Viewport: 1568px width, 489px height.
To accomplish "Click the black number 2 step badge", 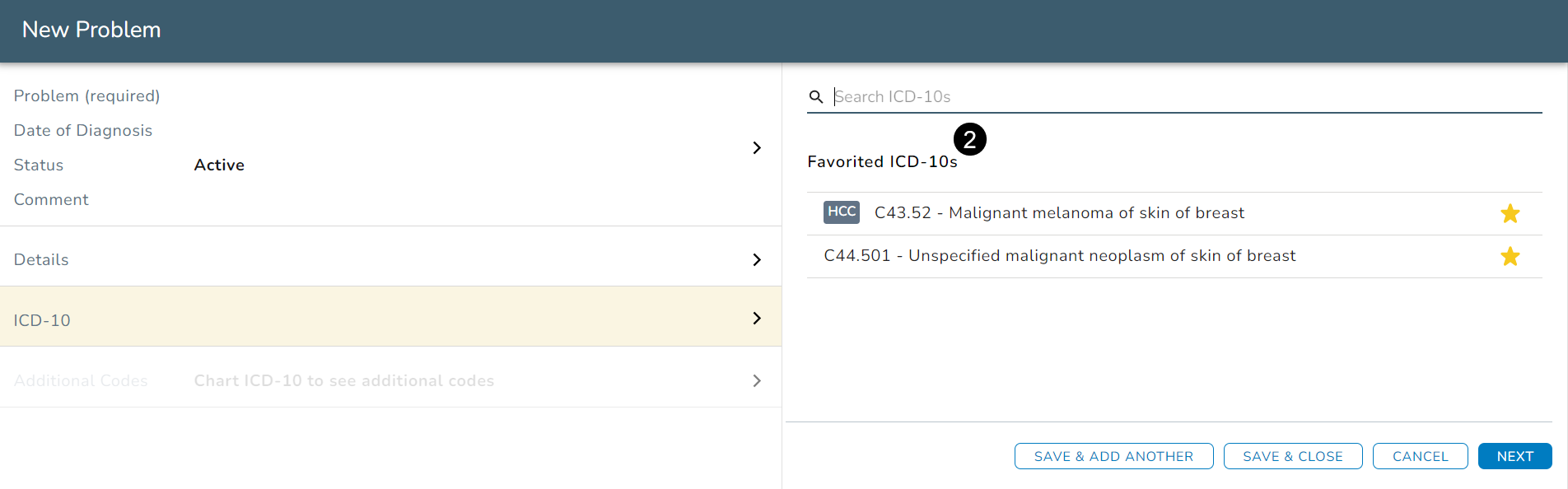I will (969, 139).
